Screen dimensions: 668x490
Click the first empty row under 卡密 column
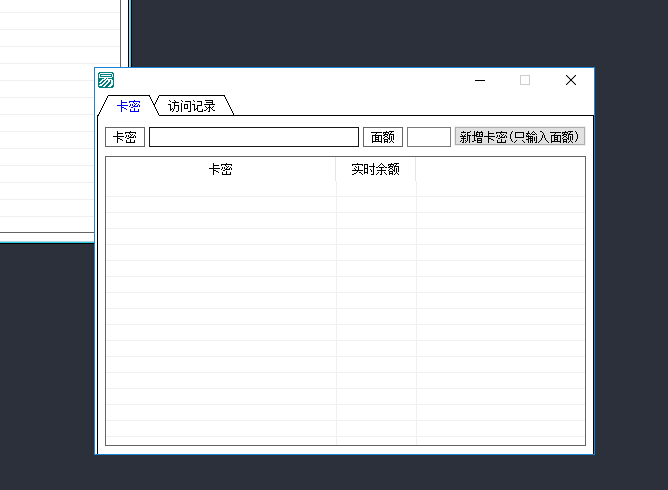pyautogui.click(x=220, y=189)
